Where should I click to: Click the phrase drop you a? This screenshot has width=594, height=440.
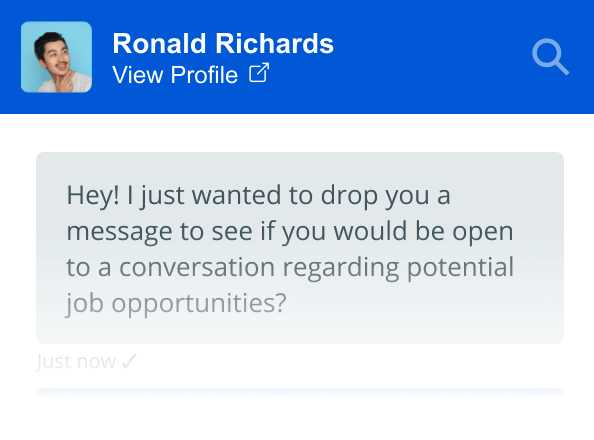tap(386, 197)
